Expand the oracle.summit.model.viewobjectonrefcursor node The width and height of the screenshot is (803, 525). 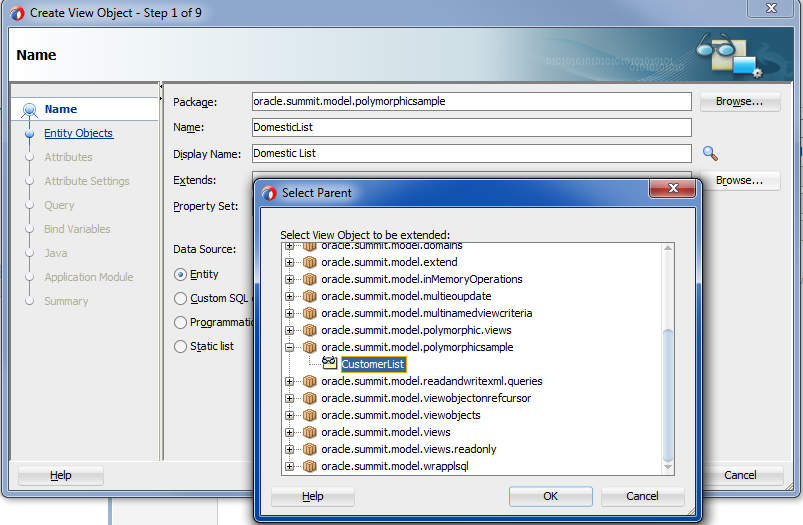(289, 398)
